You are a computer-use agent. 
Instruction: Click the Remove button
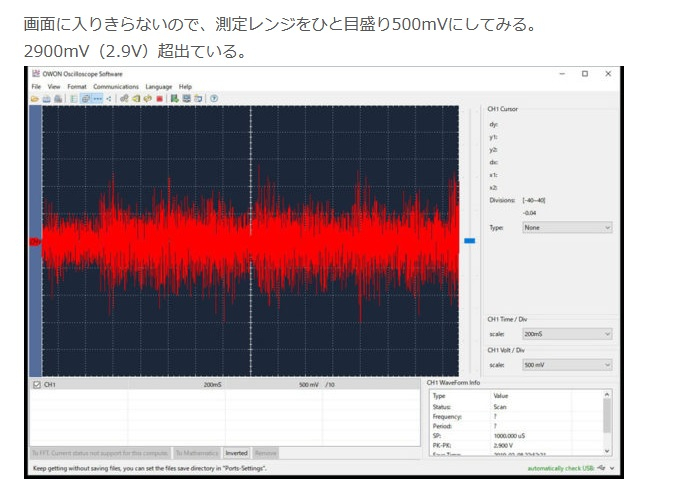(x=265, y=453)
